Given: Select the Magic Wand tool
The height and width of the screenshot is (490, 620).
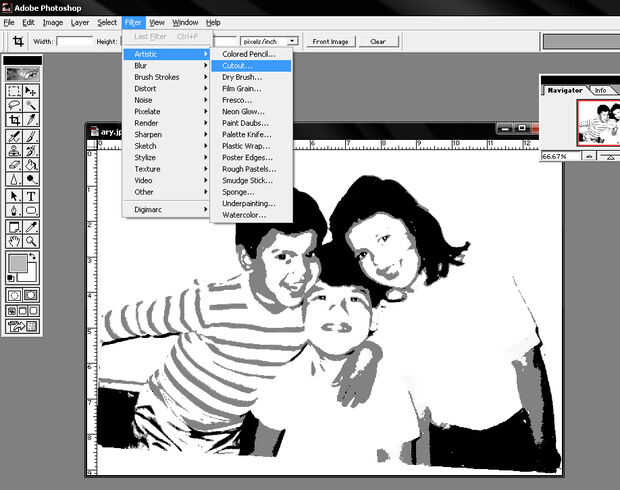Looking at the screenshot, I should 31,105.
